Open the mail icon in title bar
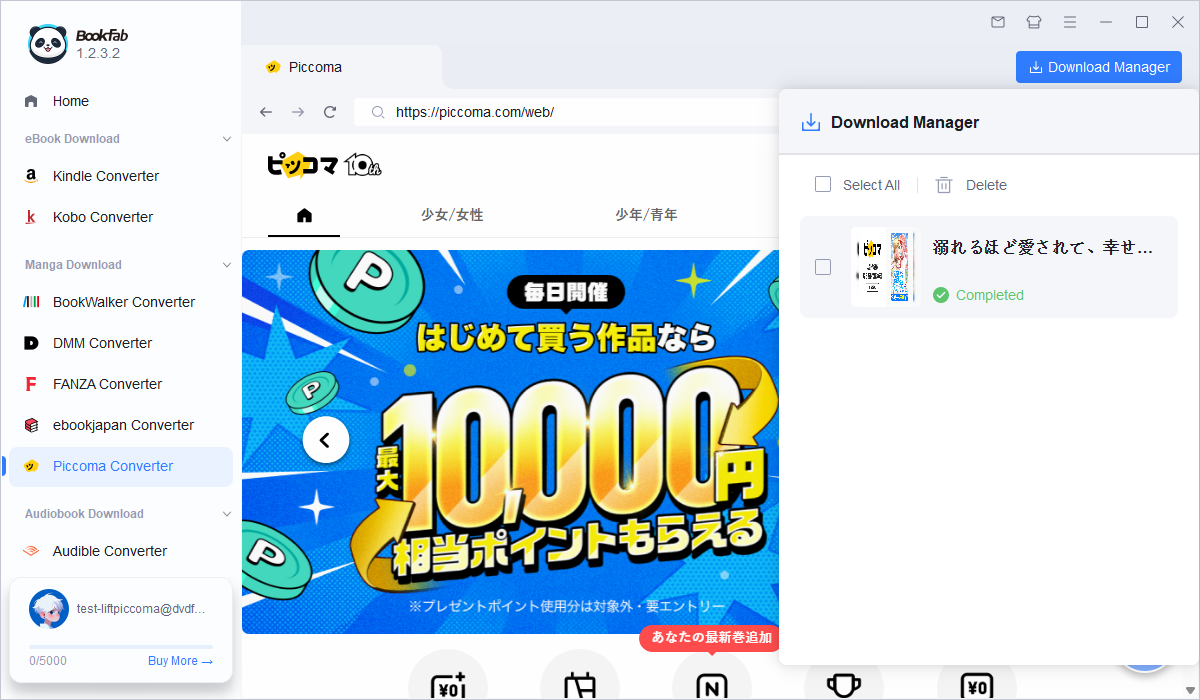This screenshot has width=1200, height=700. point(998,22)
